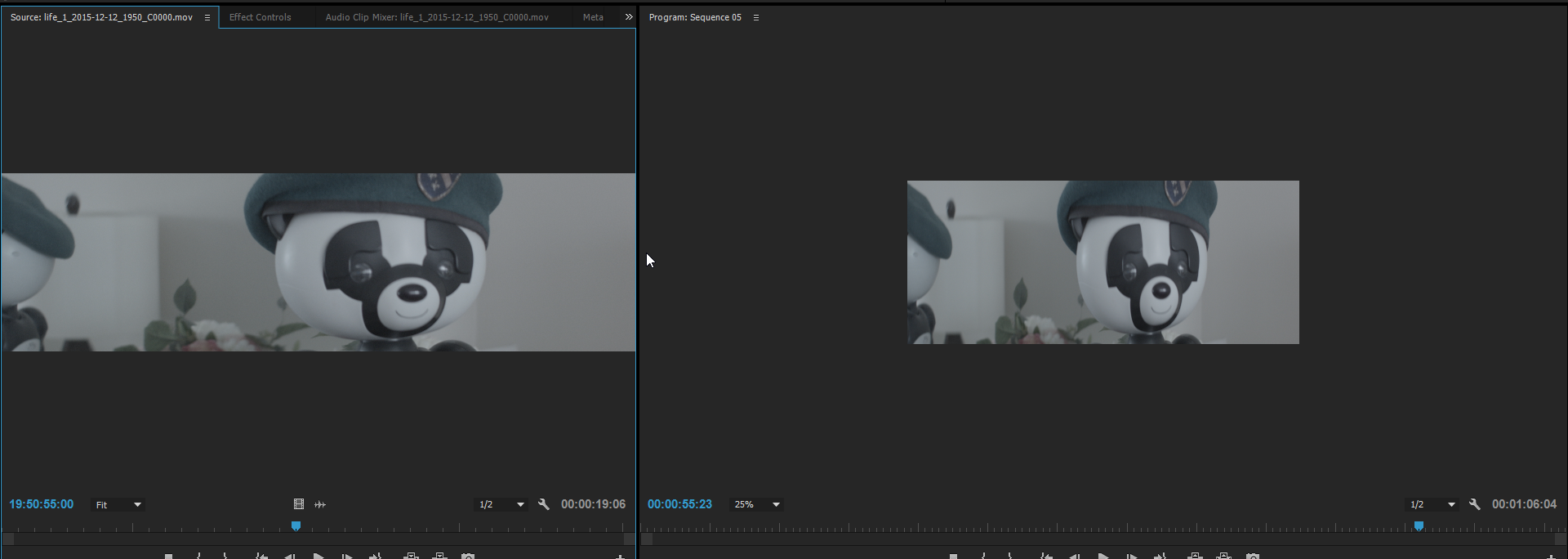This screenshot has width=1568, height=559.
Task: Click right handle of Source zoom bar
Action: tap(629, 539)
